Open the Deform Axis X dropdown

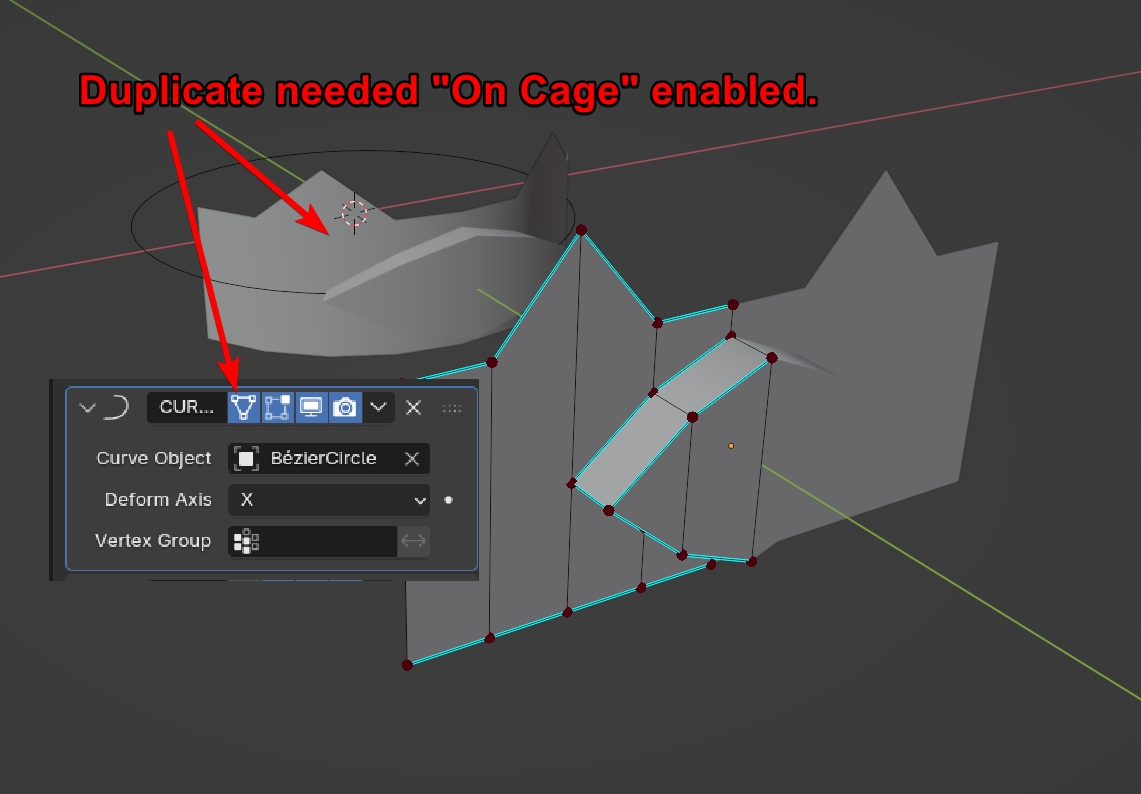329,500
